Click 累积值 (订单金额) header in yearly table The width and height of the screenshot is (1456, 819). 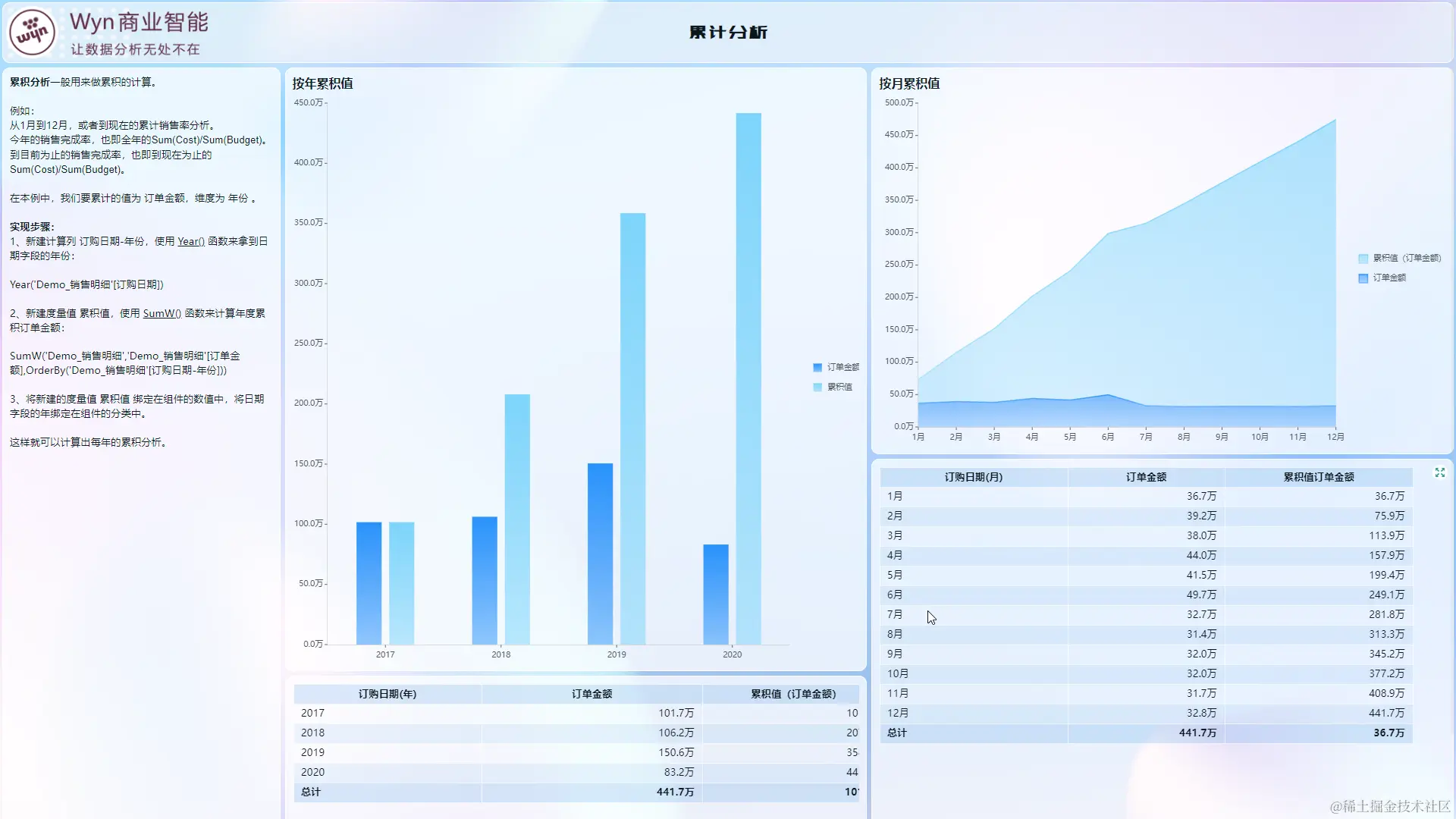click(x=792, y=694)
